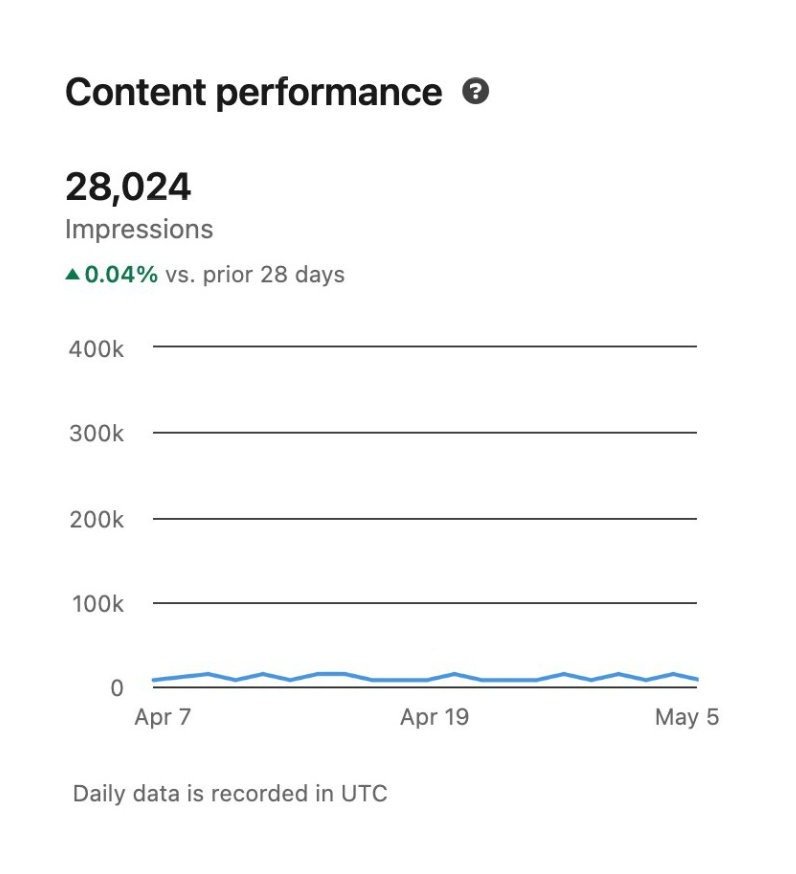Click the 400k horizontal gridline

point(425,347)
